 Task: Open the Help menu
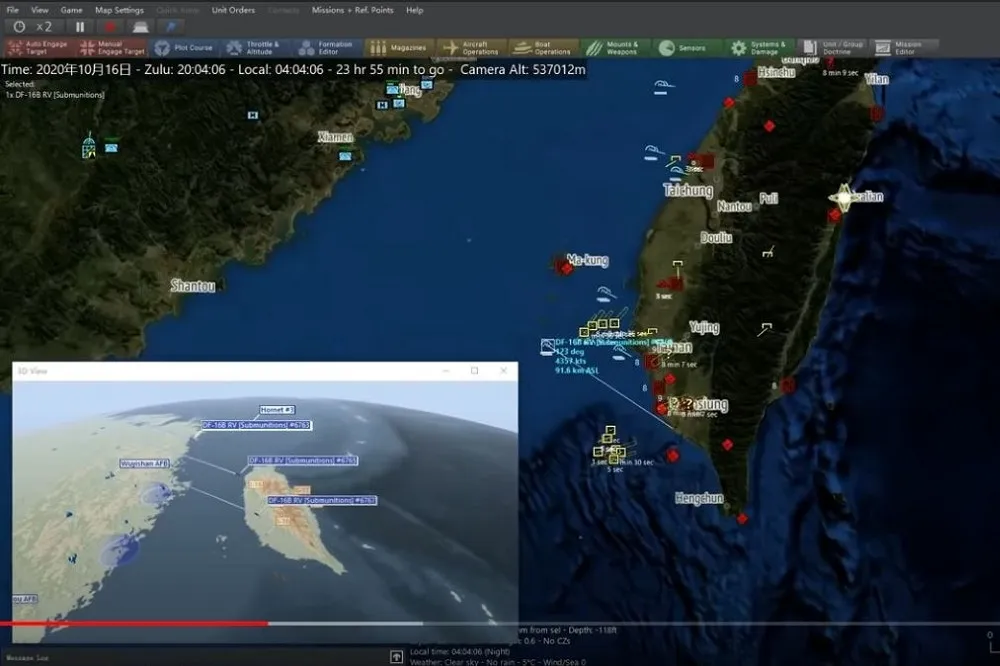[x=415, y=10]
